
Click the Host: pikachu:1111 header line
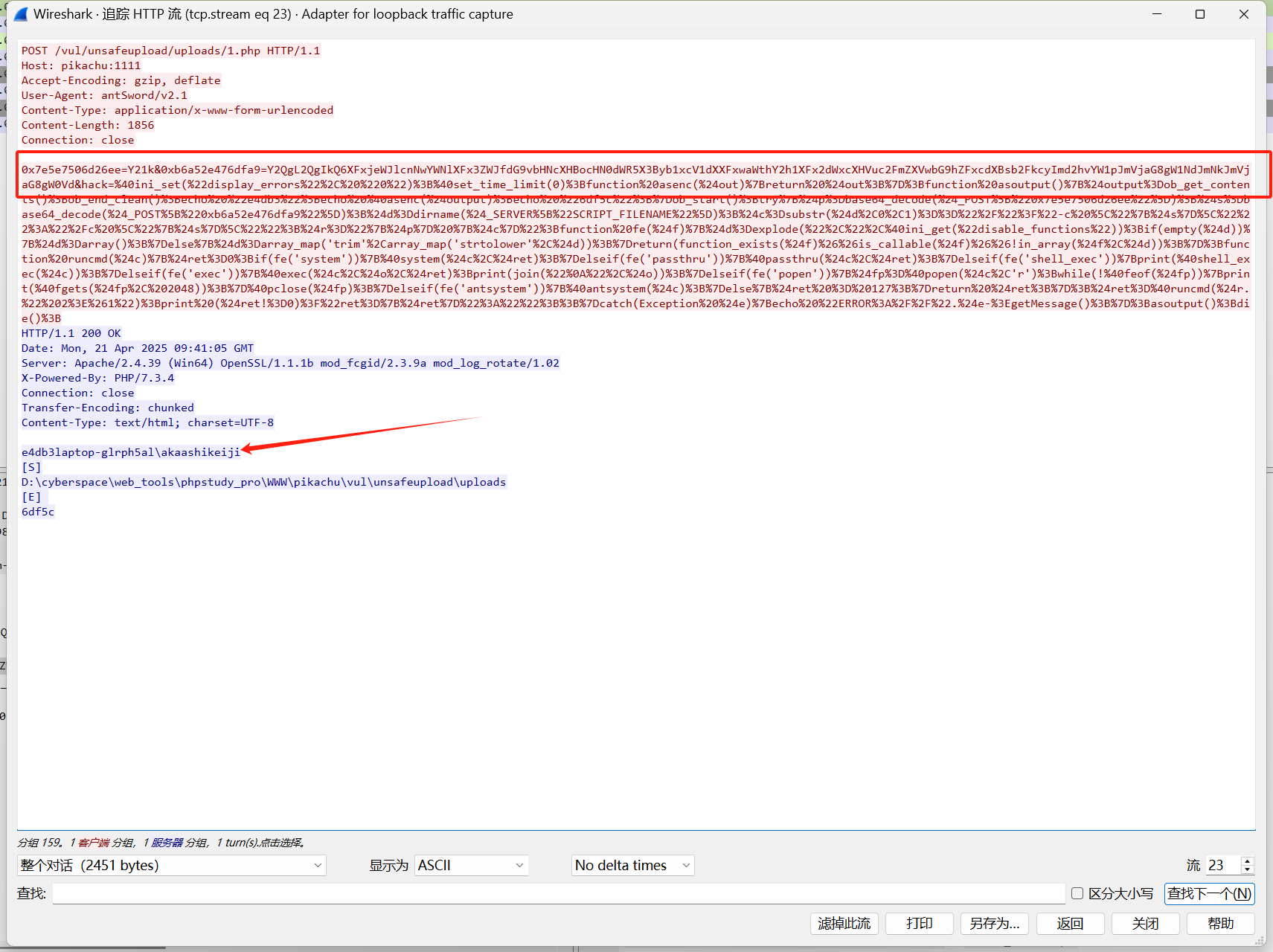pyautogui.click(x=80, y=65)
